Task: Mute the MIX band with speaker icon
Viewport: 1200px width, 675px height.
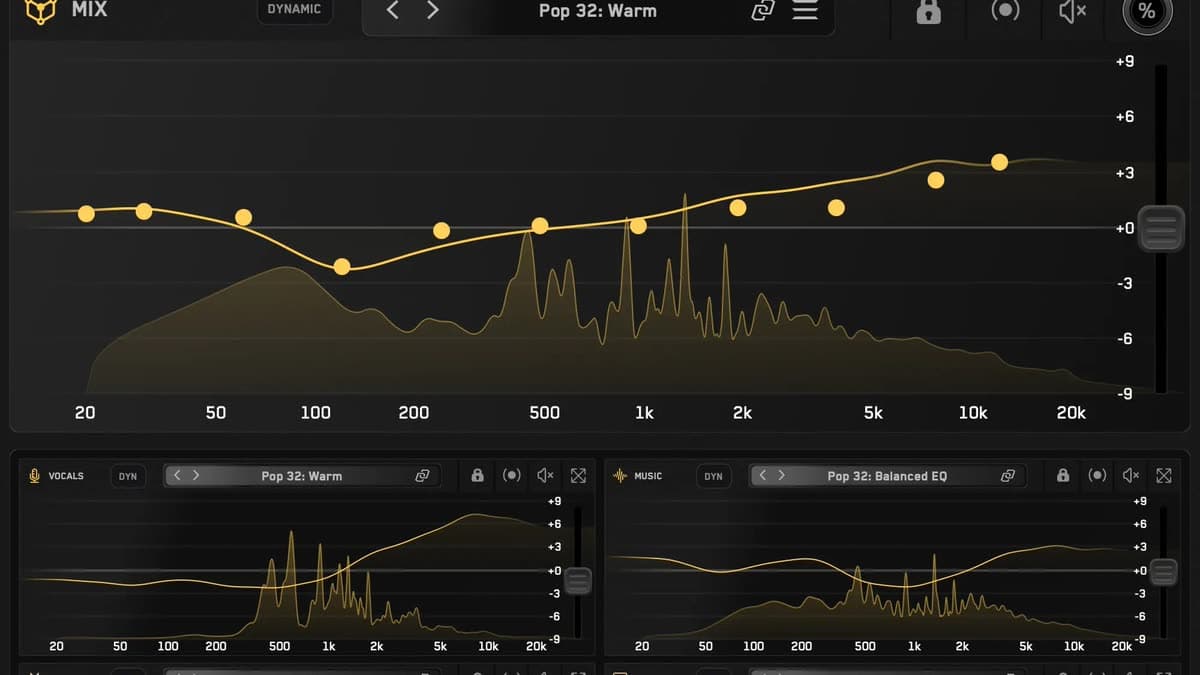Action: pos(1072,11)
